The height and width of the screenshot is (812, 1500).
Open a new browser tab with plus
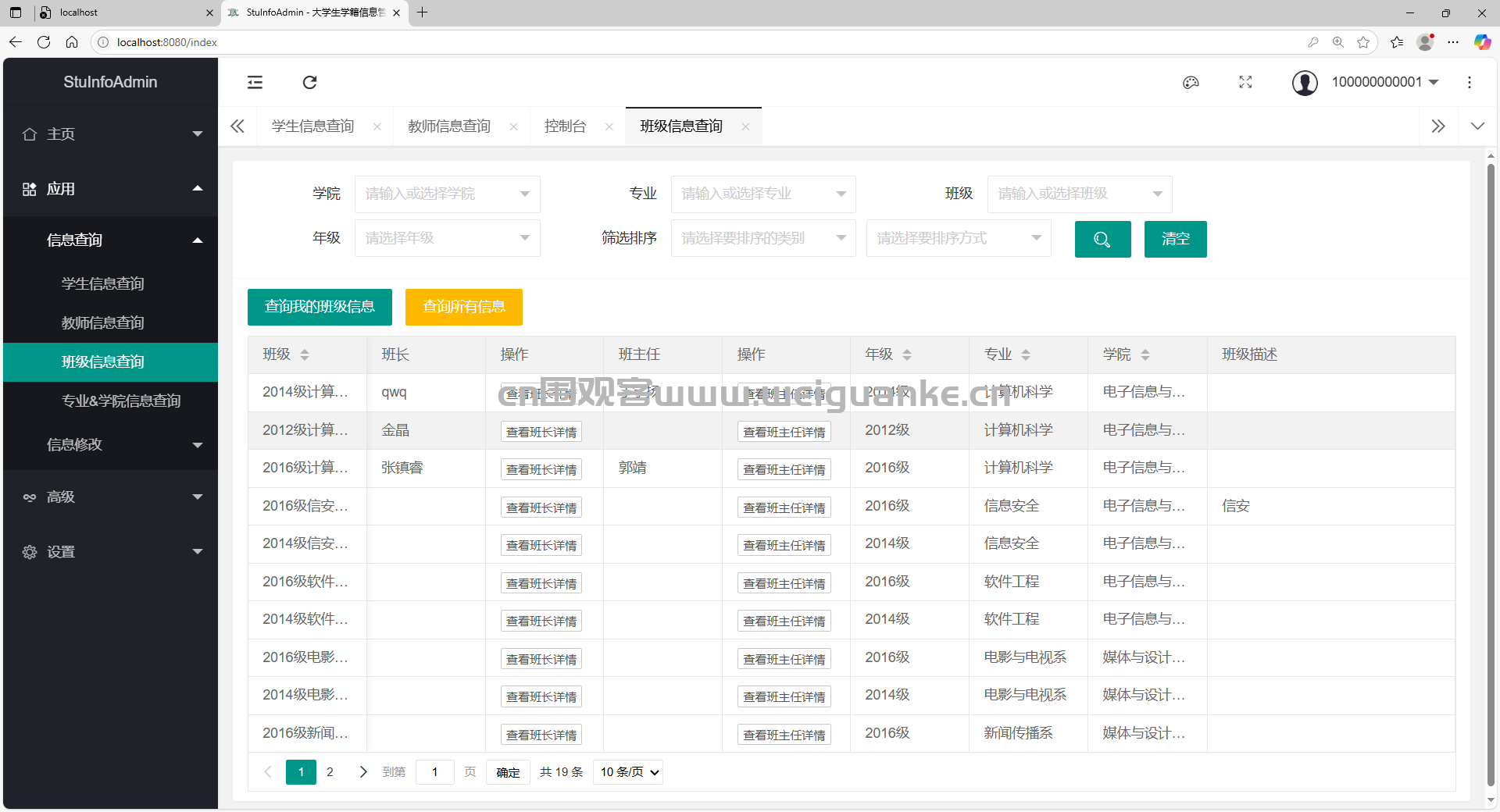tap(423, 12)
